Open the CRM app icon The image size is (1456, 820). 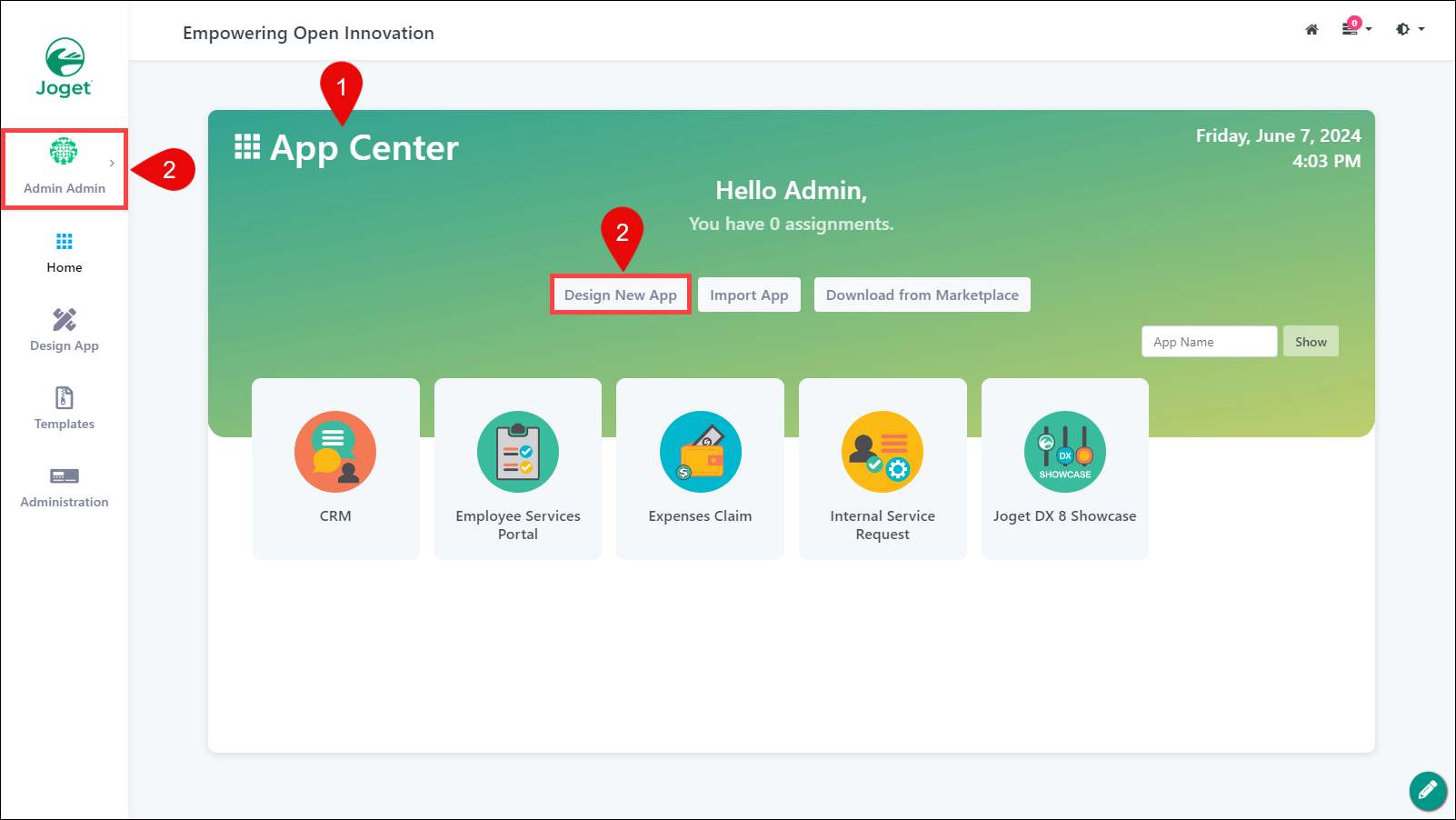coord(335,452)
